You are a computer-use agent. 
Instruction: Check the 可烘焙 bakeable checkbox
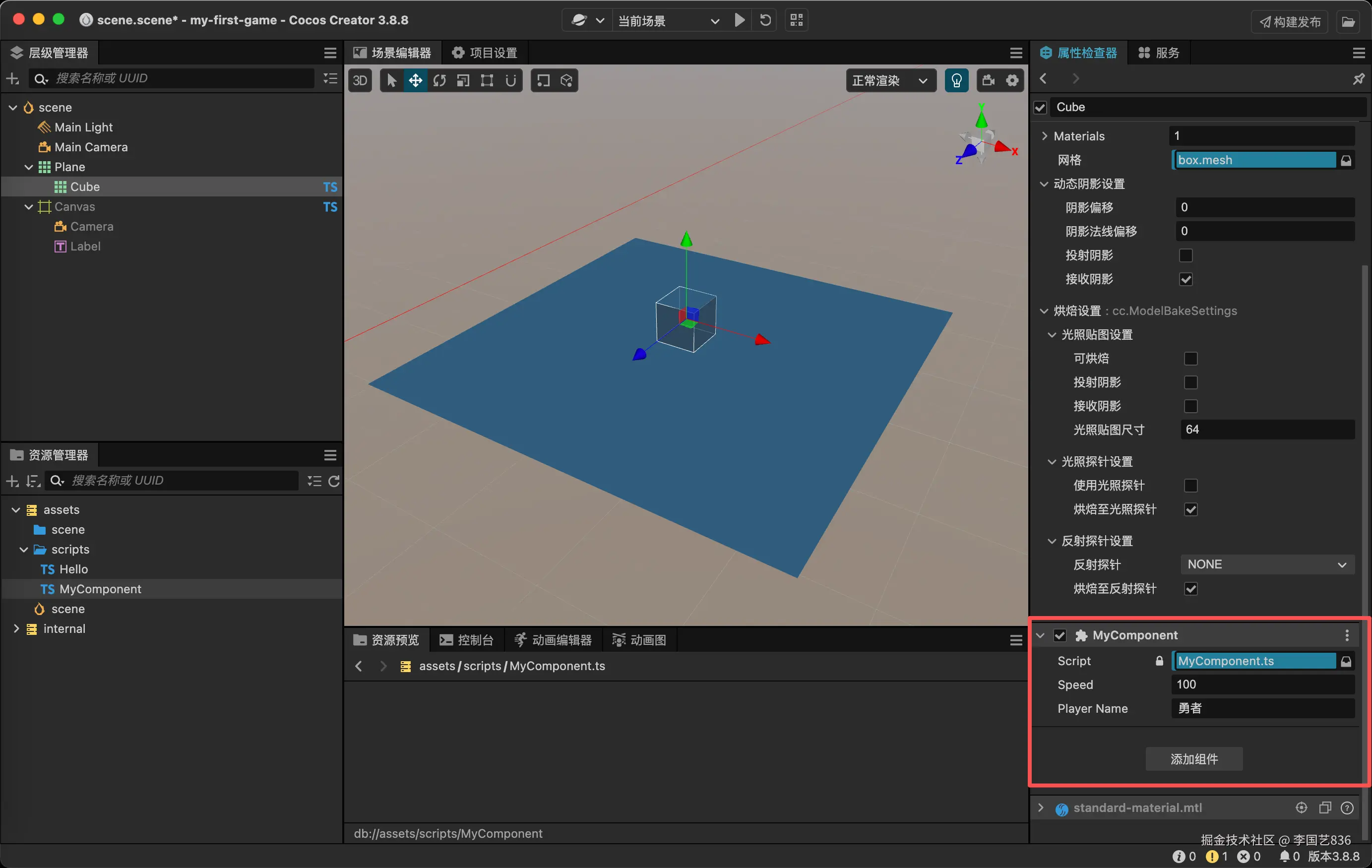[x=1190, y=359]
